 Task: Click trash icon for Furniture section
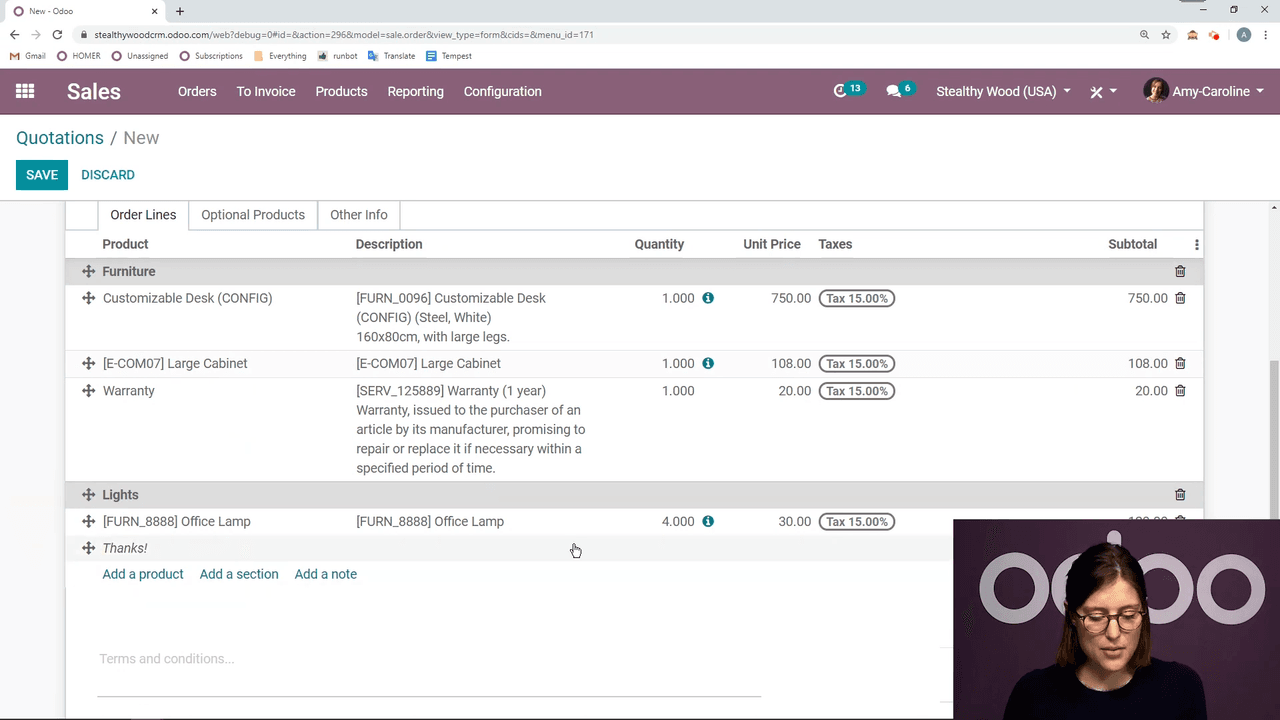(1180, 272)
